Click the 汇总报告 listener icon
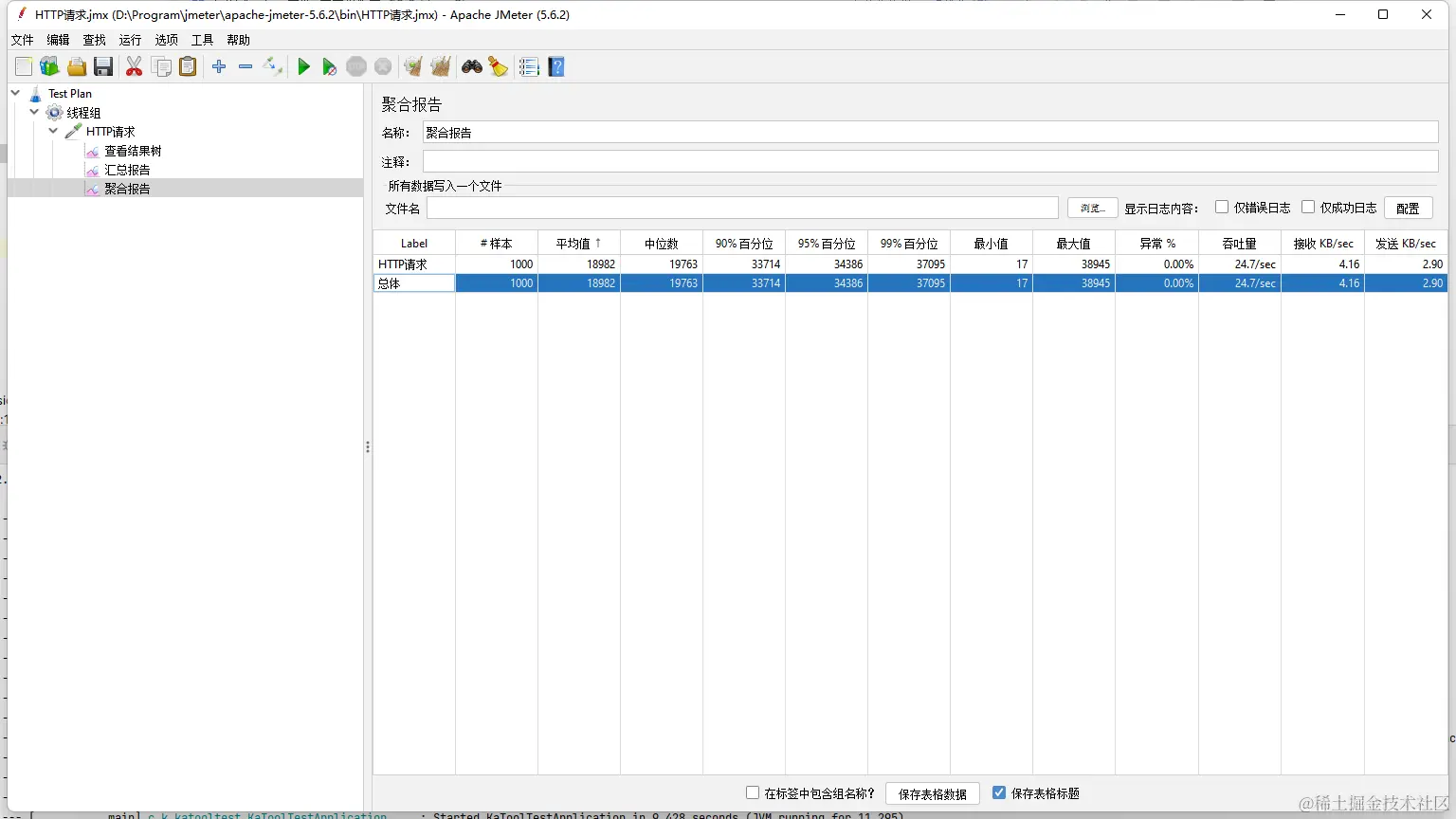Screen dimensions: 1456x819 tap(92, 170)
